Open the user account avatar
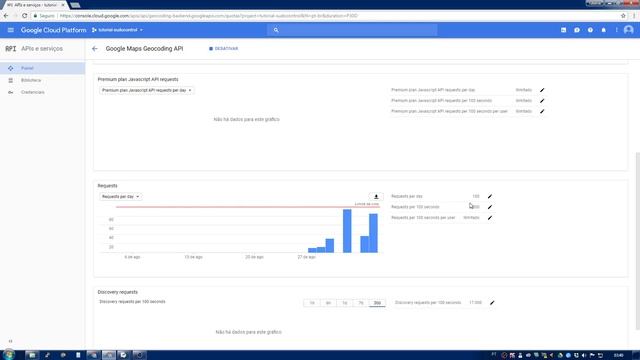The image size is (640, 360). coord(629,30)
